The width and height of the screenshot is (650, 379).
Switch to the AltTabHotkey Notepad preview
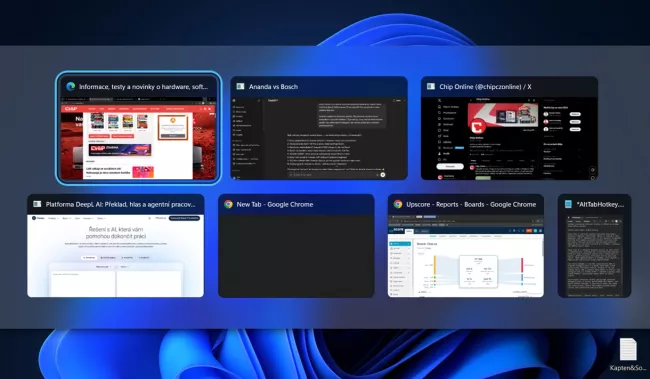(x=594, y=255)
